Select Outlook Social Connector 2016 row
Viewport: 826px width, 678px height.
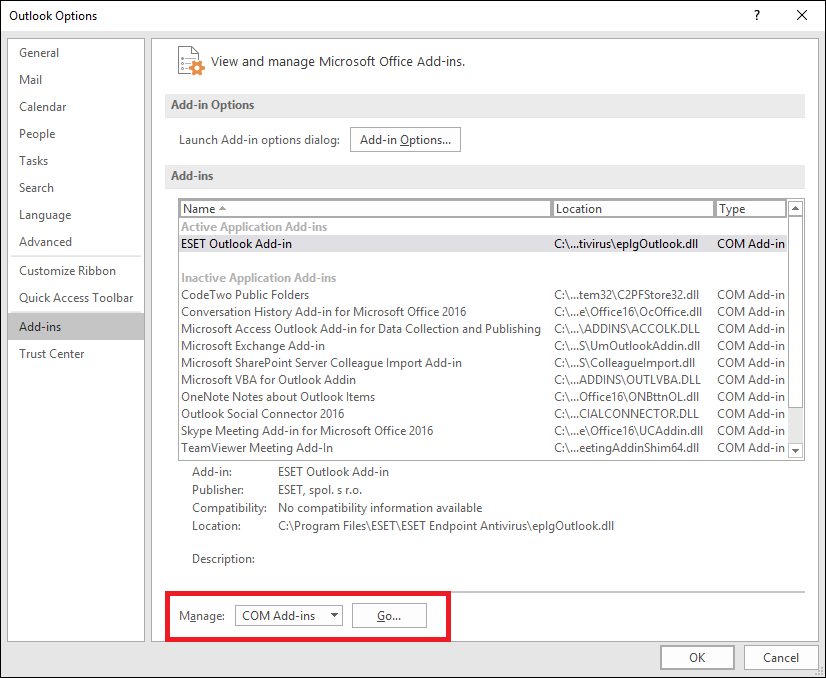pos(483,414)
